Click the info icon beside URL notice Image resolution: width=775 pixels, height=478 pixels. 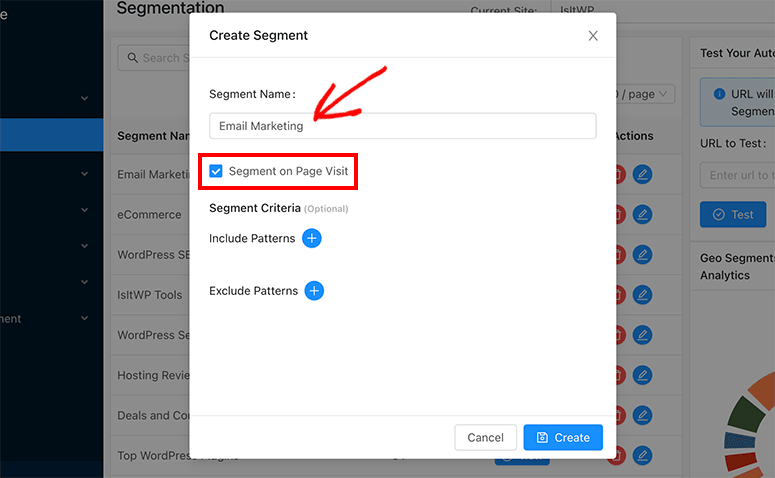click(x=717, y=94)
